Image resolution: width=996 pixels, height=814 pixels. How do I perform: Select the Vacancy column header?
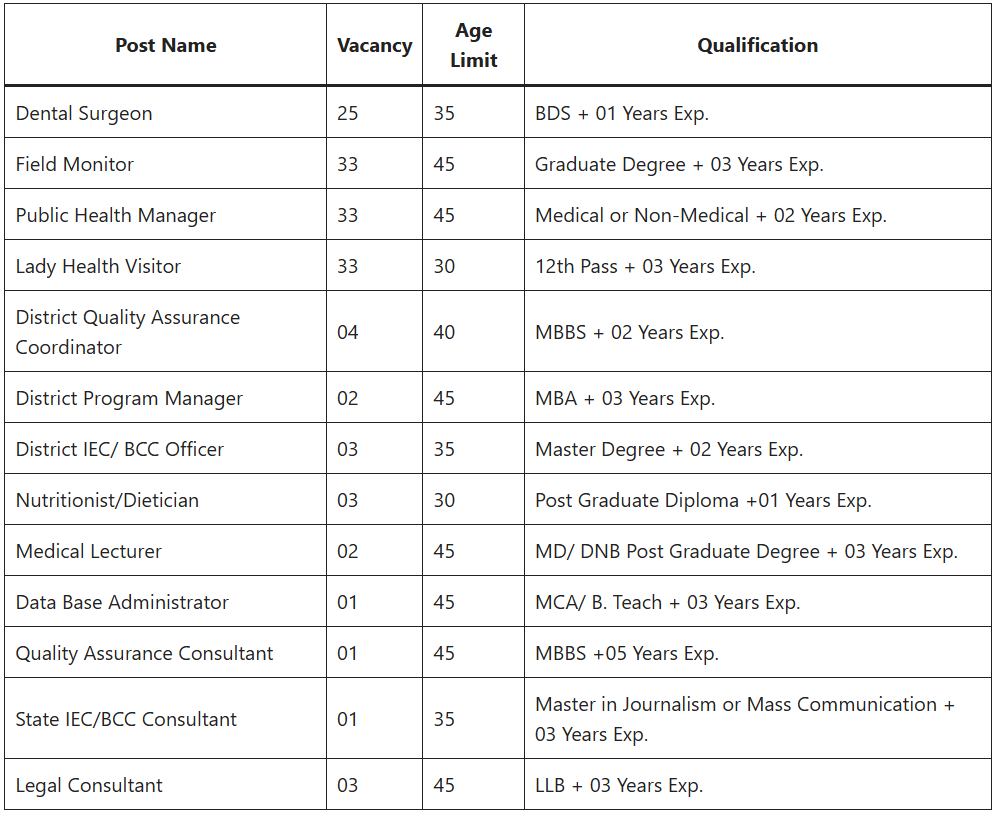pyautogui.click(x=374, y=45)
